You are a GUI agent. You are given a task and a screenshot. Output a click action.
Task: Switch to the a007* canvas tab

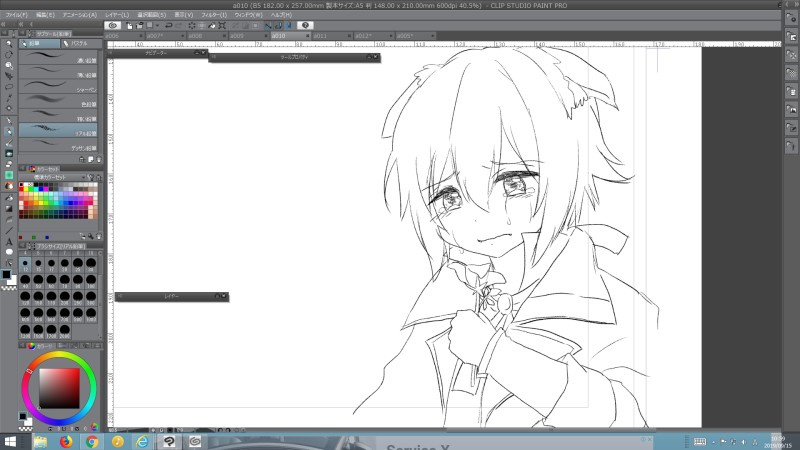tap(164, 36)
